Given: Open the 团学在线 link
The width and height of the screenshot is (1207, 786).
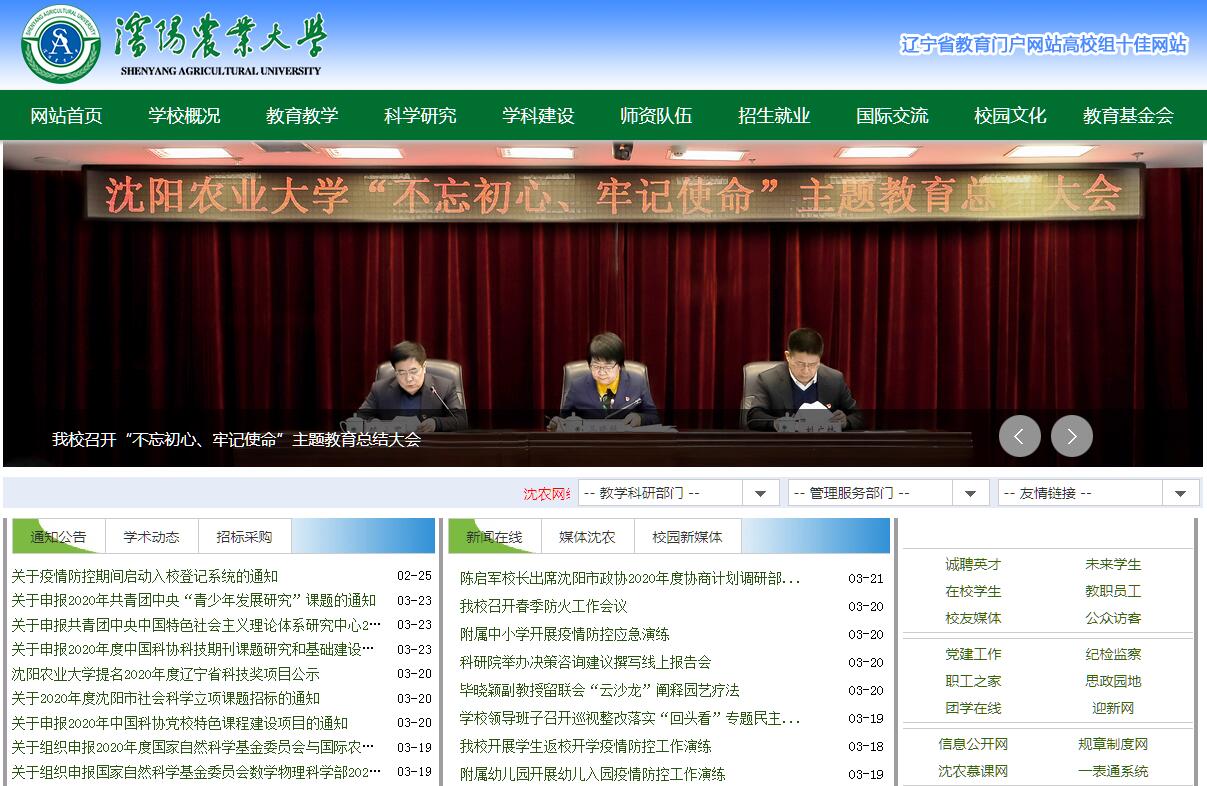Looking at the screenshot, I should [973, 708].
